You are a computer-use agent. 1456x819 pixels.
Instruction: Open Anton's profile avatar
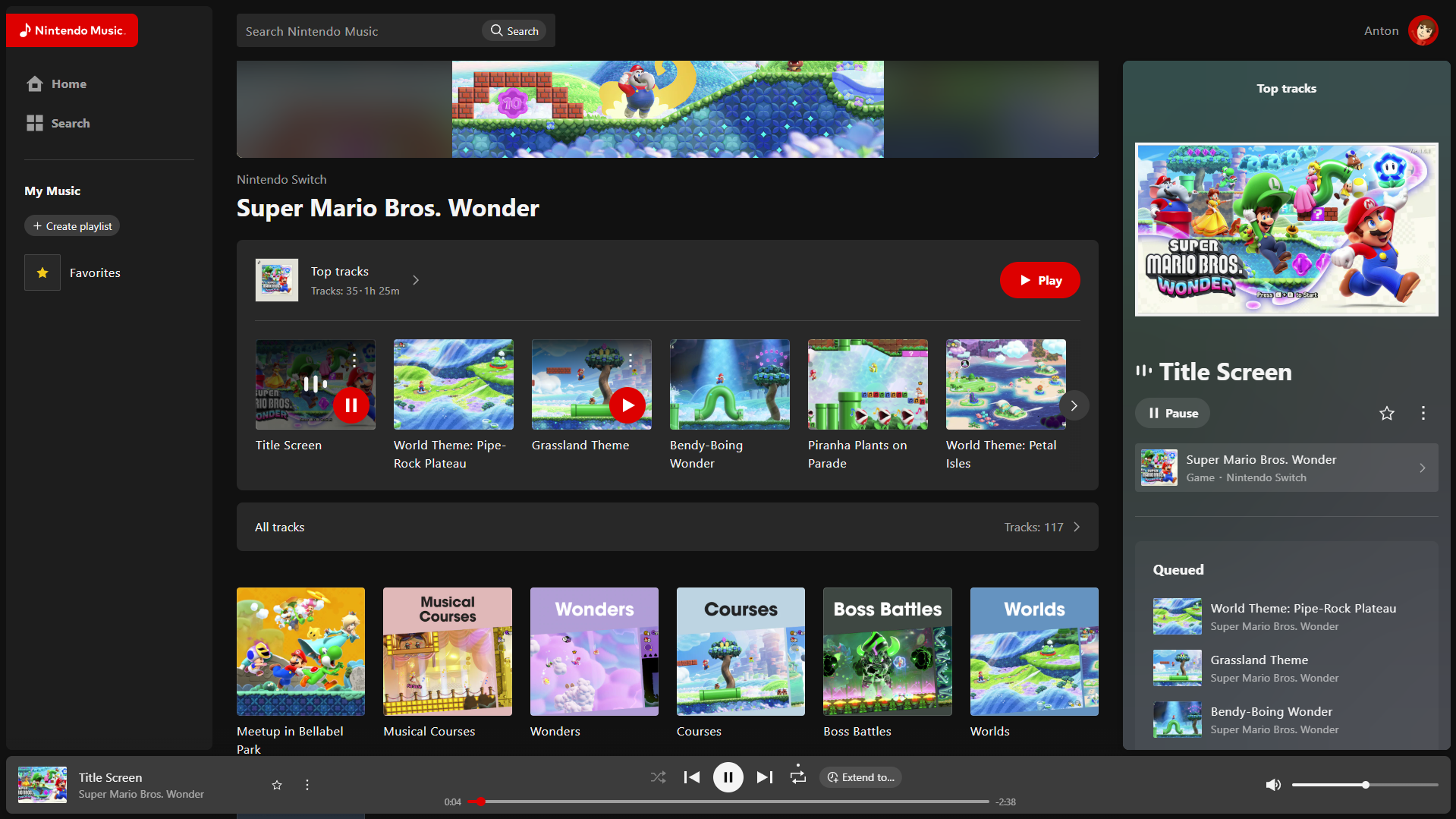coord(1423,30)
